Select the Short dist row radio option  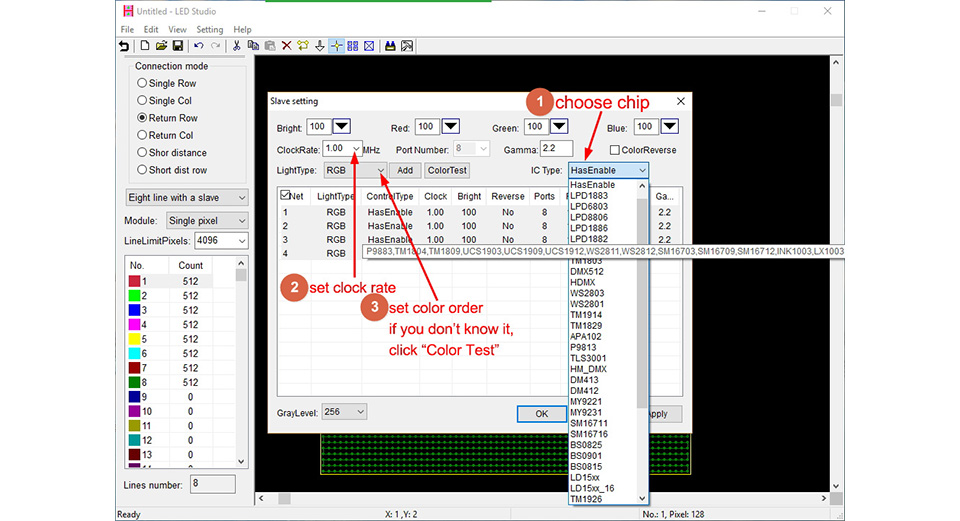tap(172, 170)
